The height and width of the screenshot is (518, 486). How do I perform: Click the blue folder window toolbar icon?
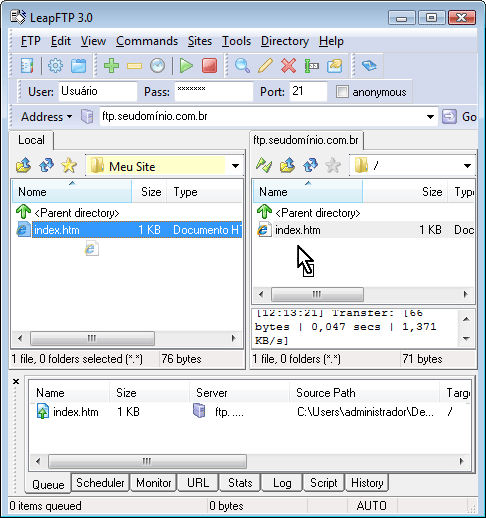(79, 65)
